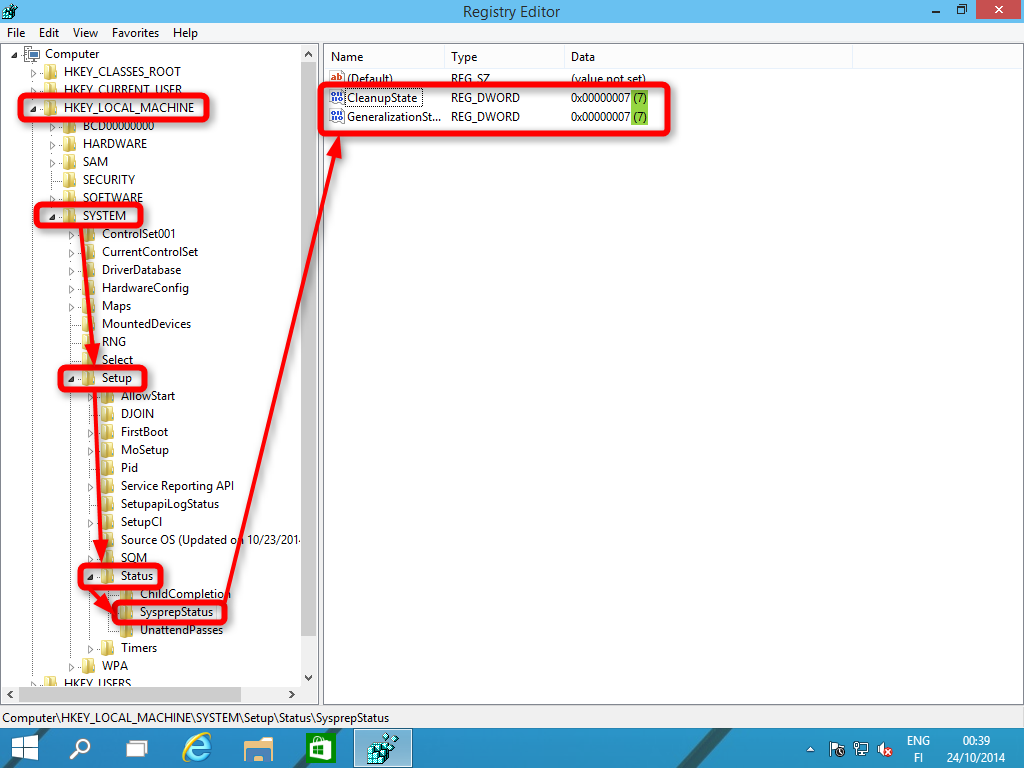Select the UnattendPasses key
This screenshot has width=1024, height=768.
coord(181,630)
